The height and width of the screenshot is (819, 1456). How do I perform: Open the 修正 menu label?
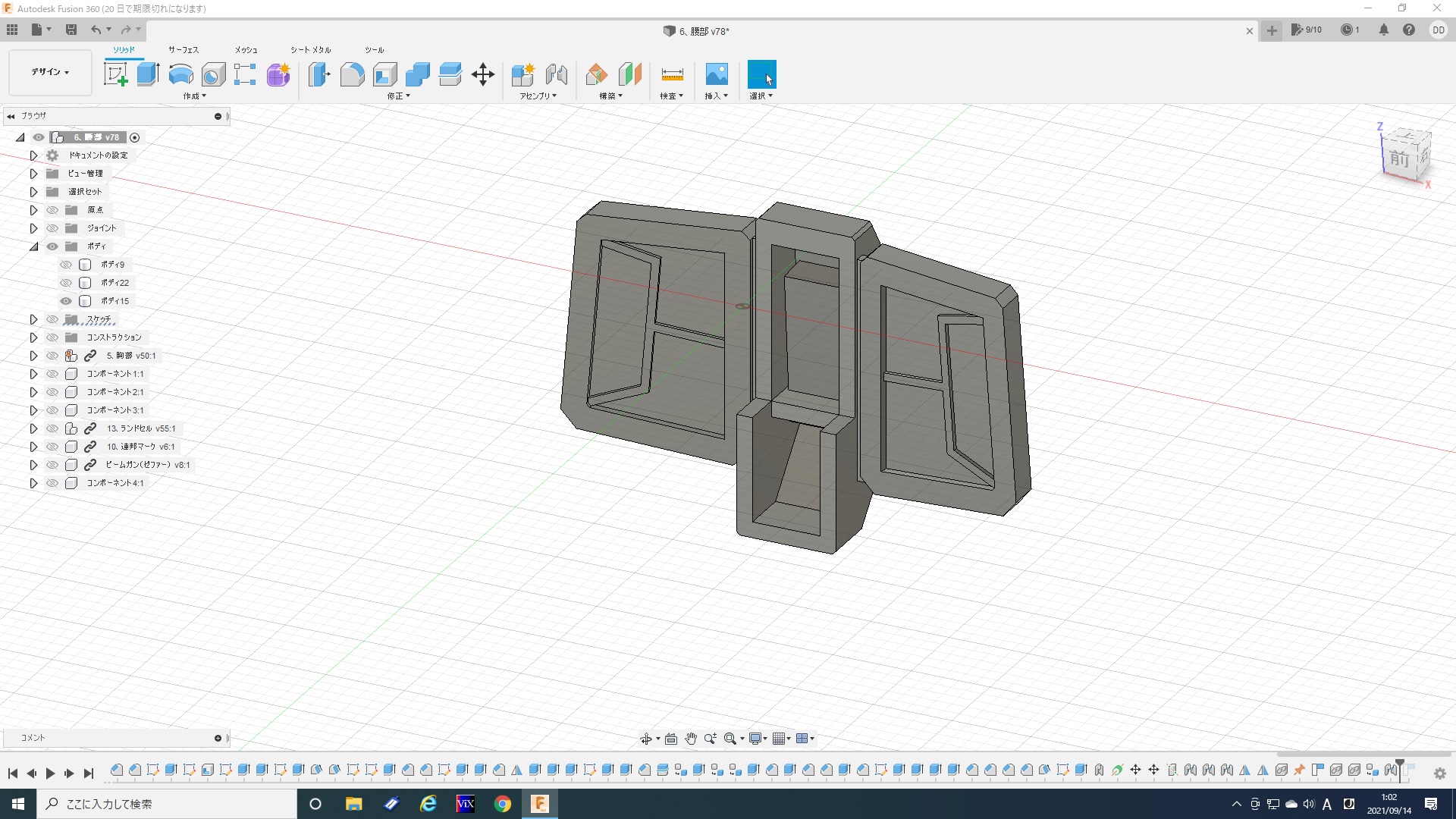398,96
